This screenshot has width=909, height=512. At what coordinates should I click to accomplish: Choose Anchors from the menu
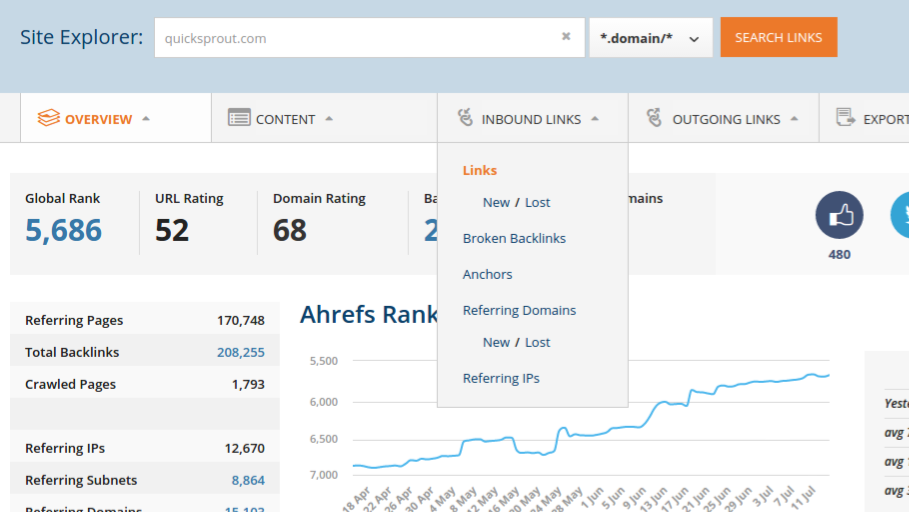pos(488,274)
